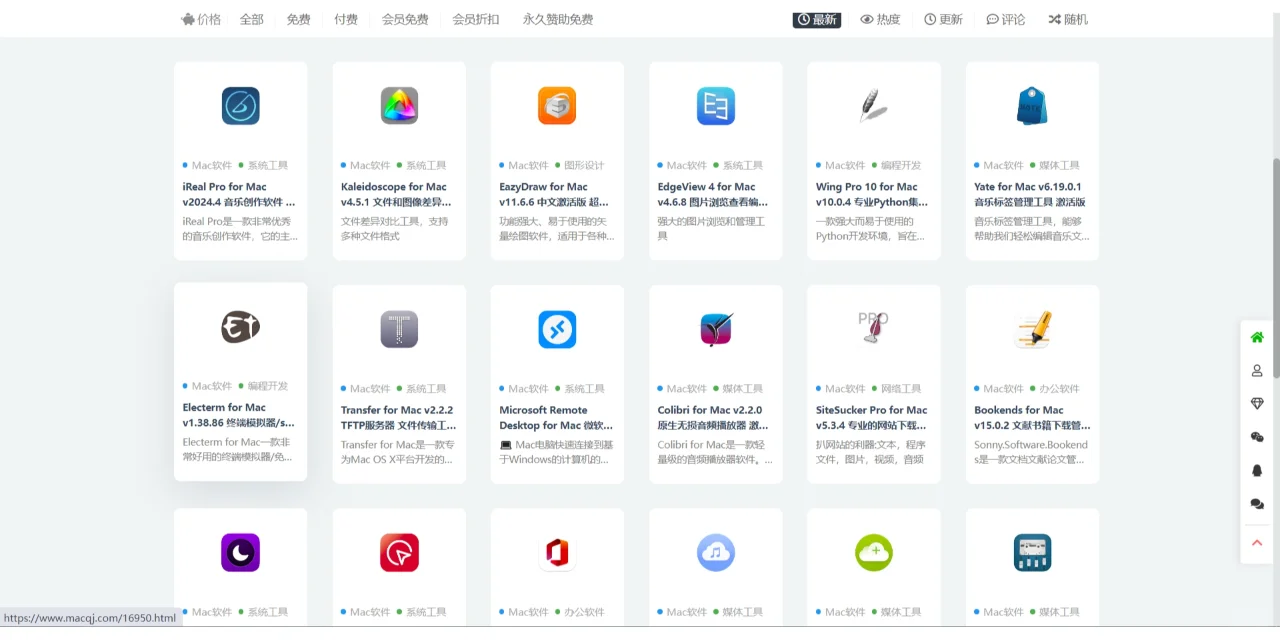Screen dimensions: 1280x640
Task: Open Microsoft Remote Desktop title link
Action: 556,417
